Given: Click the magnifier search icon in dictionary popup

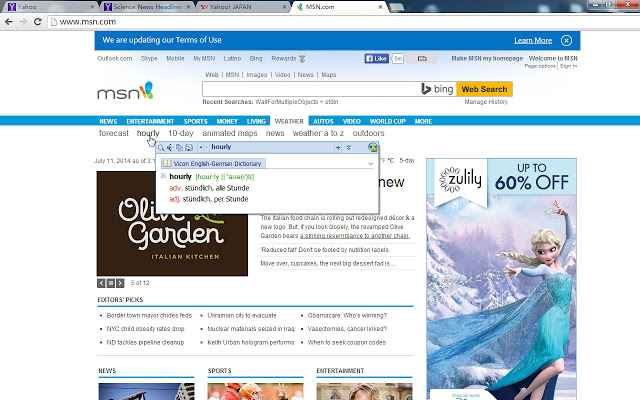Looking at the screenshot, I should [161, 147].
